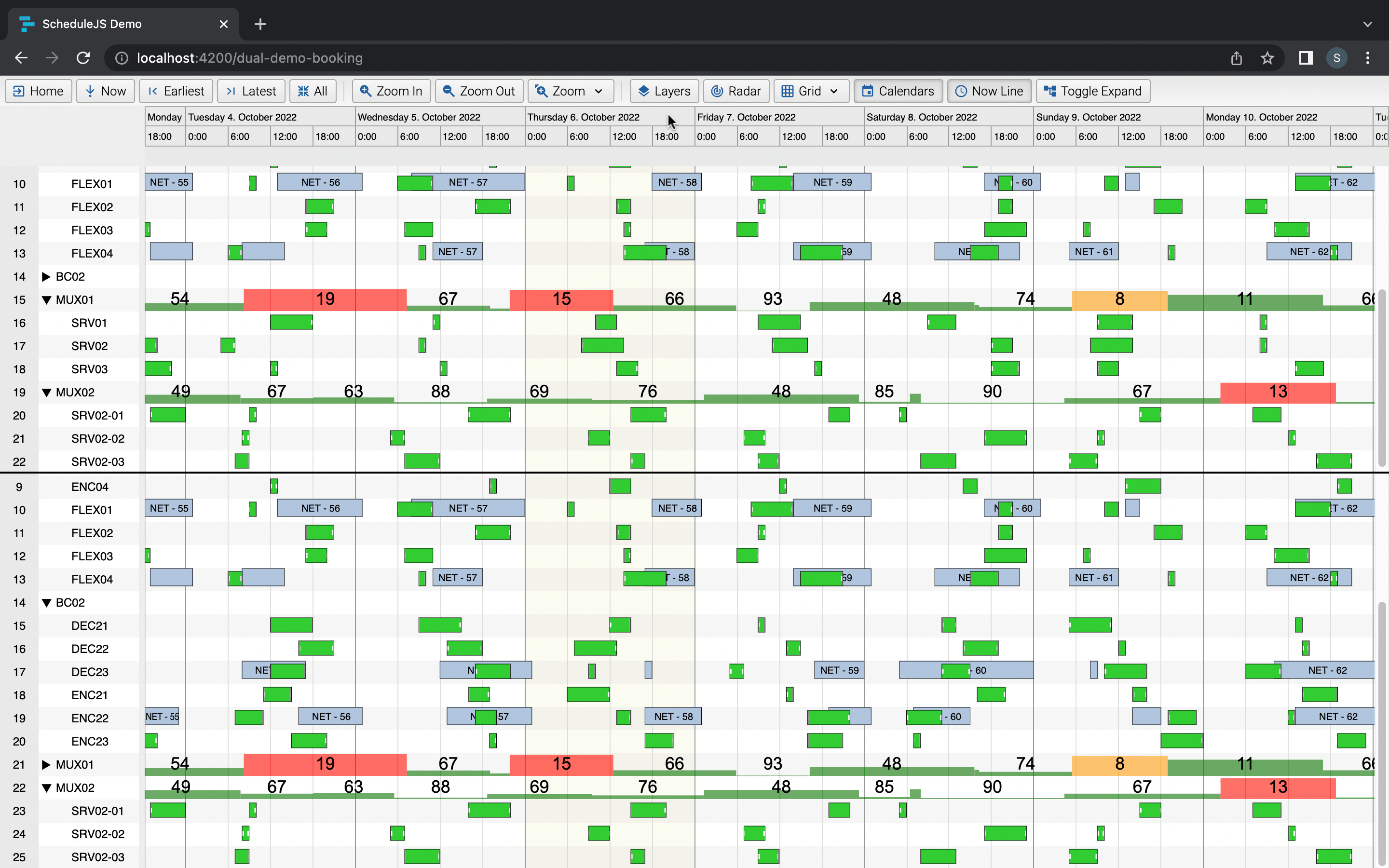Bookmark the page with the star icon
This screenshot has height=868, width=1389.
(1267, 57)
